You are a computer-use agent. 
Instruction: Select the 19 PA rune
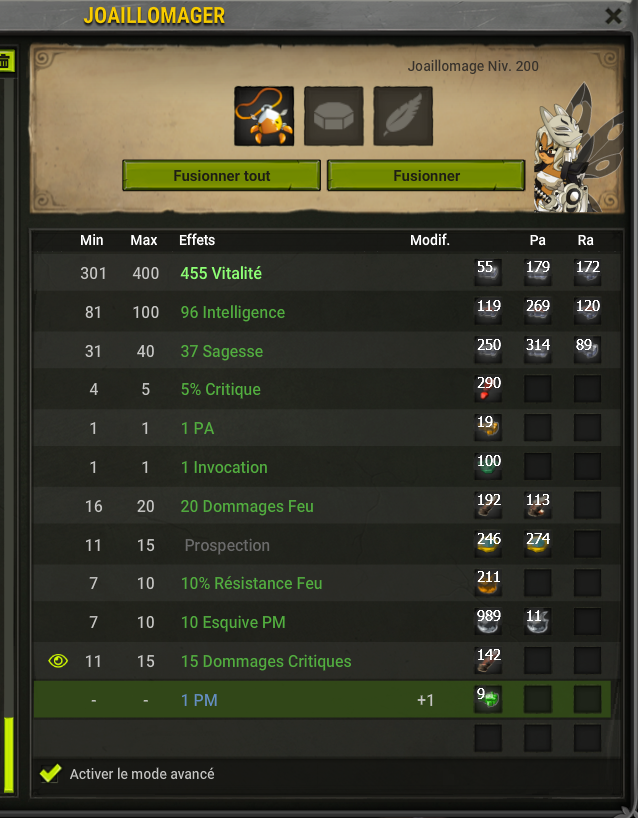[x=488, y=427]
